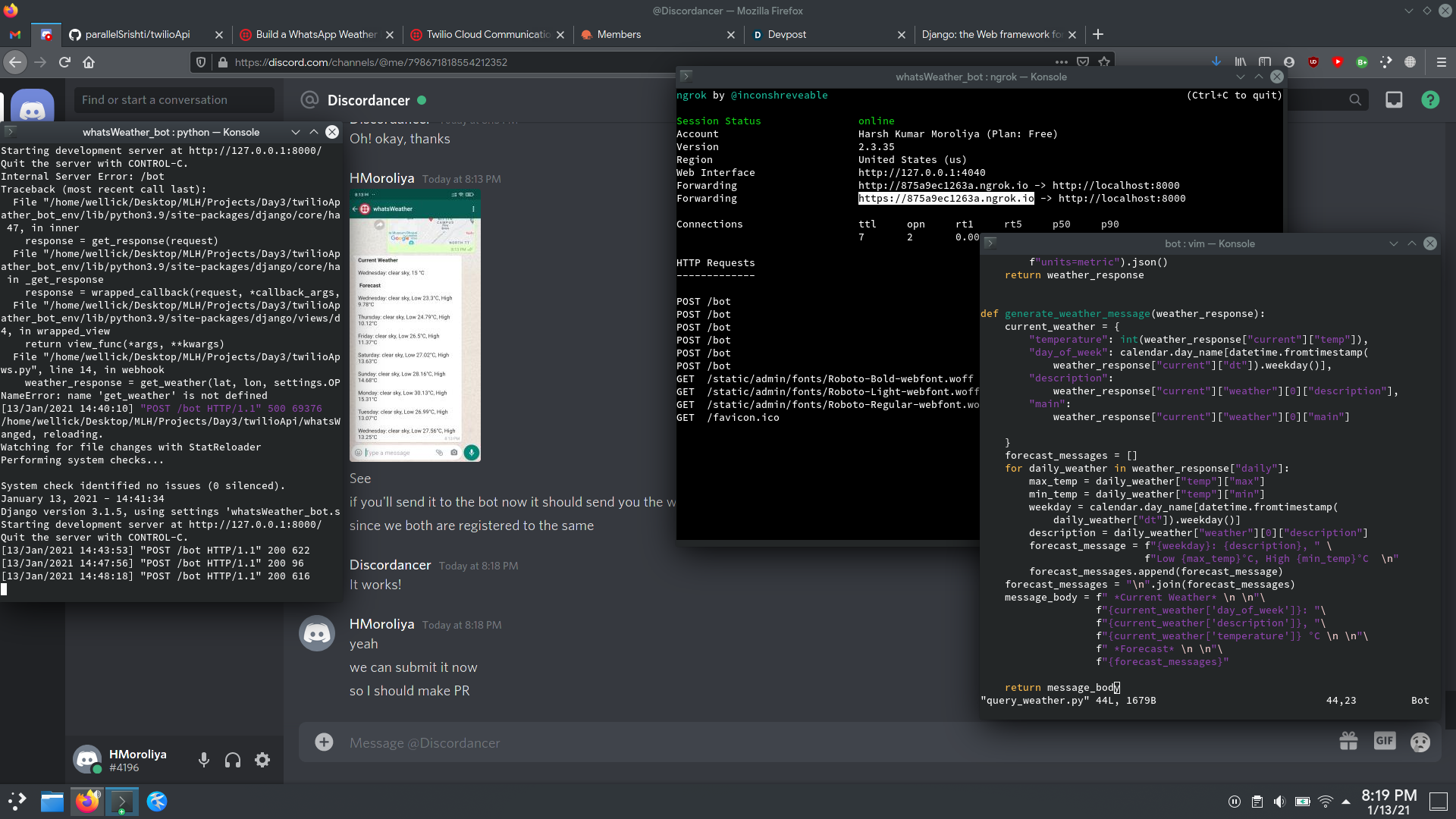
Task: Switch to parallelSrishti/twilioApi GitHub tab
Action: 137,34
